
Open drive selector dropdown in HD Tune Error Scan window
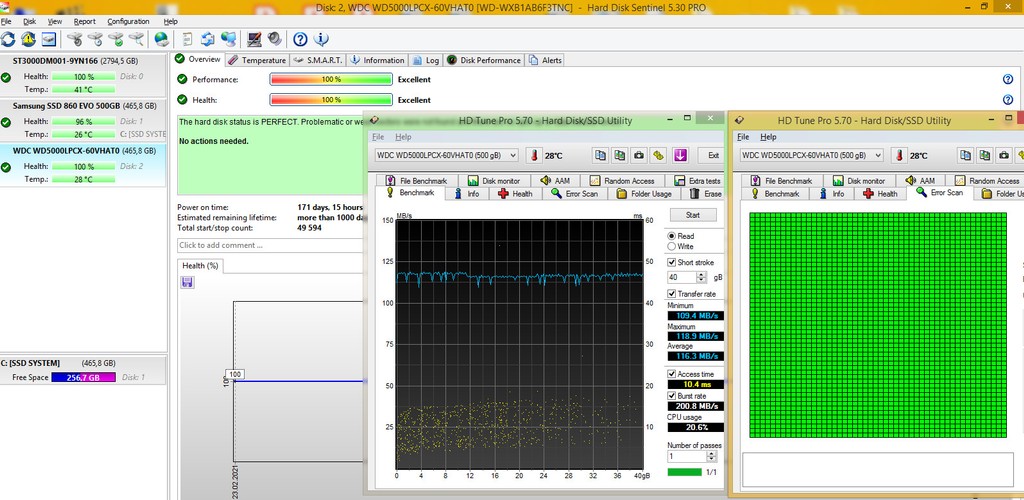point(812,155)
